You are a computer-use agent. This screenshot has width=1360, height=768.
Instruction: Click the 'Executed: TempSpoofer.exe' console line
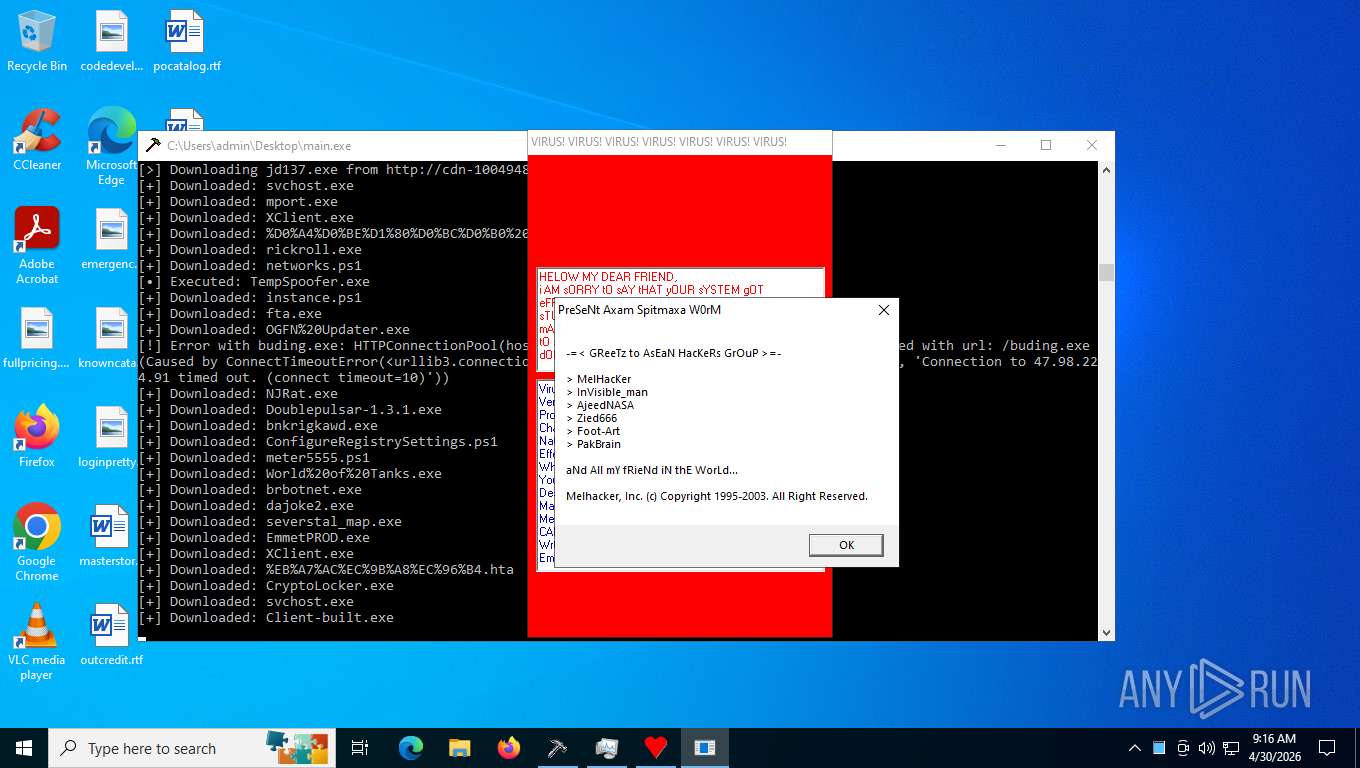(255, 281)
